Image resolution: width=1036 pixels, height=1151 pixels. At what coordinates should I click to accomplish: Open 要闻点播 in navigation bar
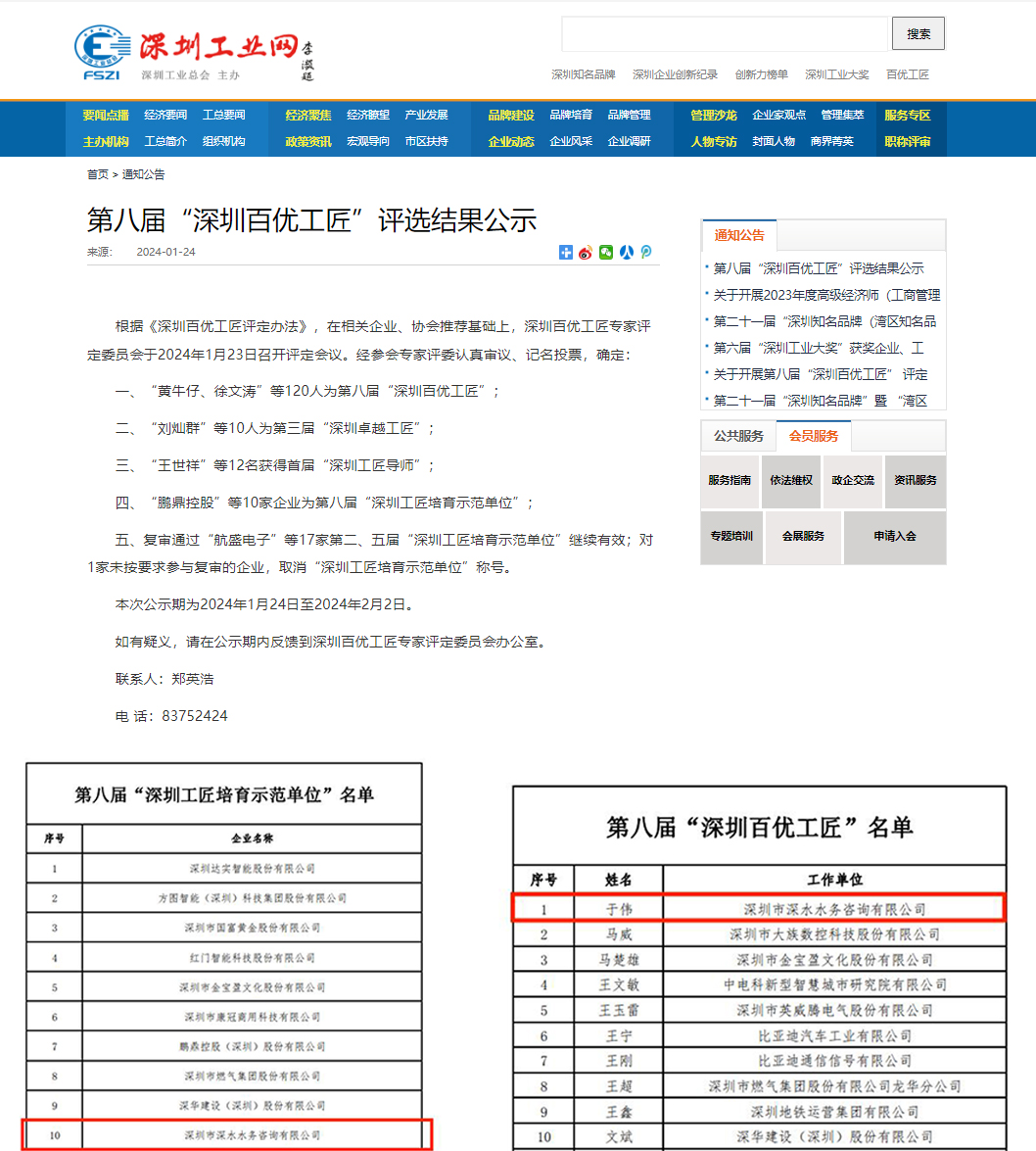[x=106, y=115]
